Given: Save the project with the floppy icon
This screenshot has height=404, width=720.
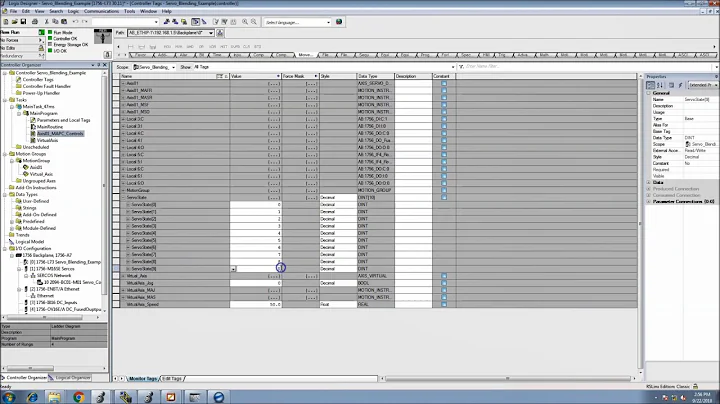Looking at the screenshot, I should click(x=23, y=22).
